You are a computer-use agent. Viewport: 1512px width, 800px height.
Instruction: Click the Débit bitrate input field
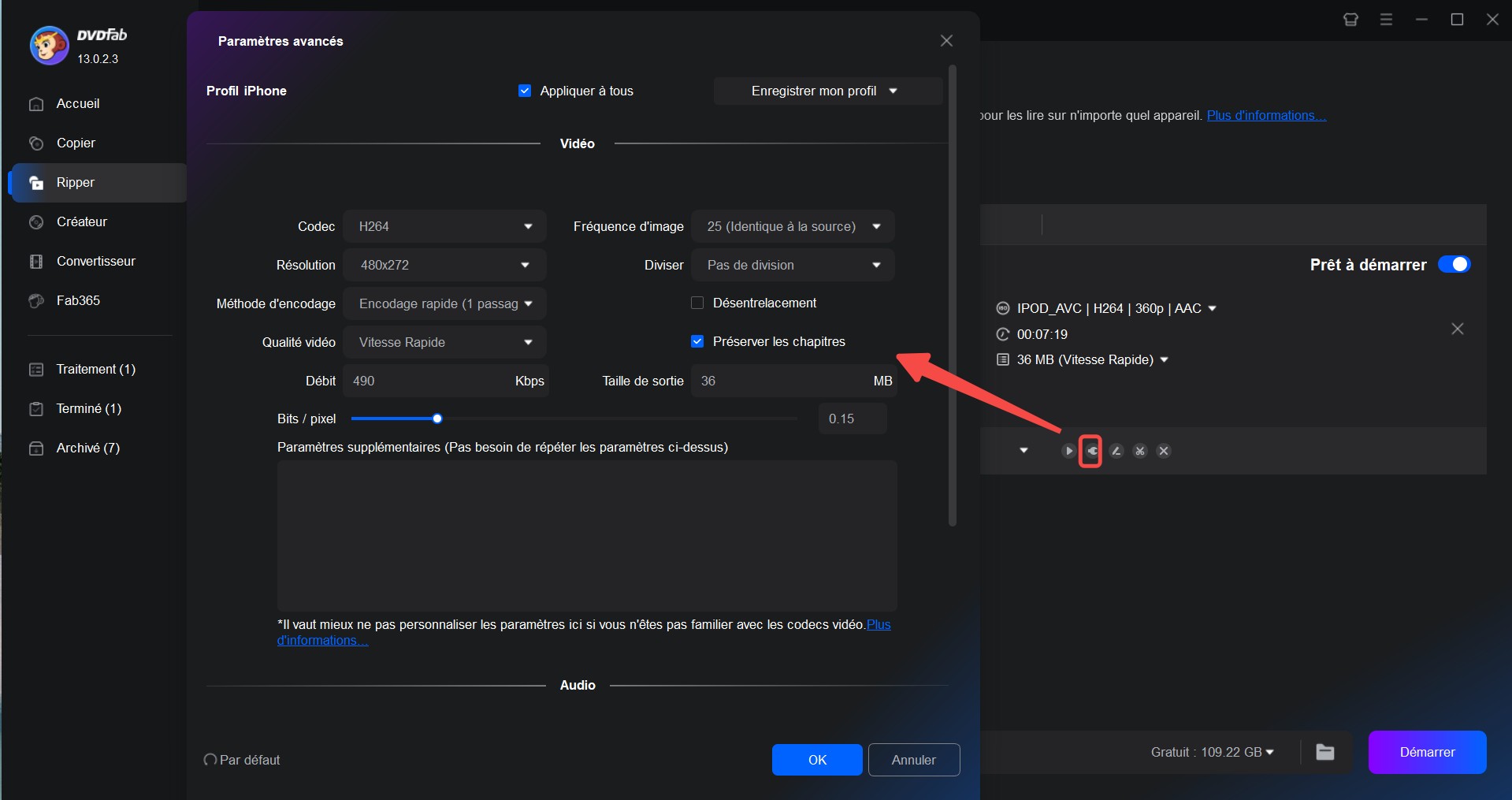pyautogui.click(x=425, y=381)
